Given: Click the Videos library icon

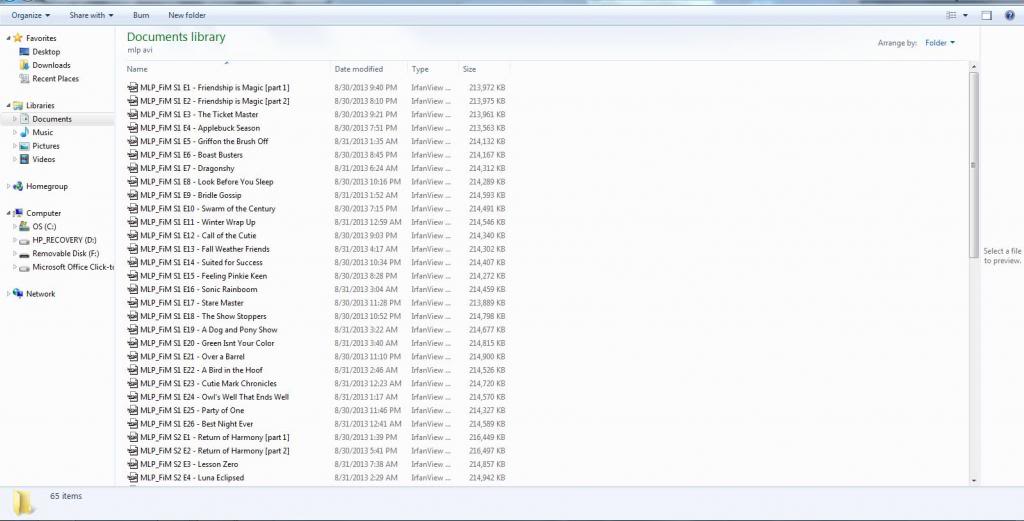Looking at the screenshot, I should coord(25,159).
